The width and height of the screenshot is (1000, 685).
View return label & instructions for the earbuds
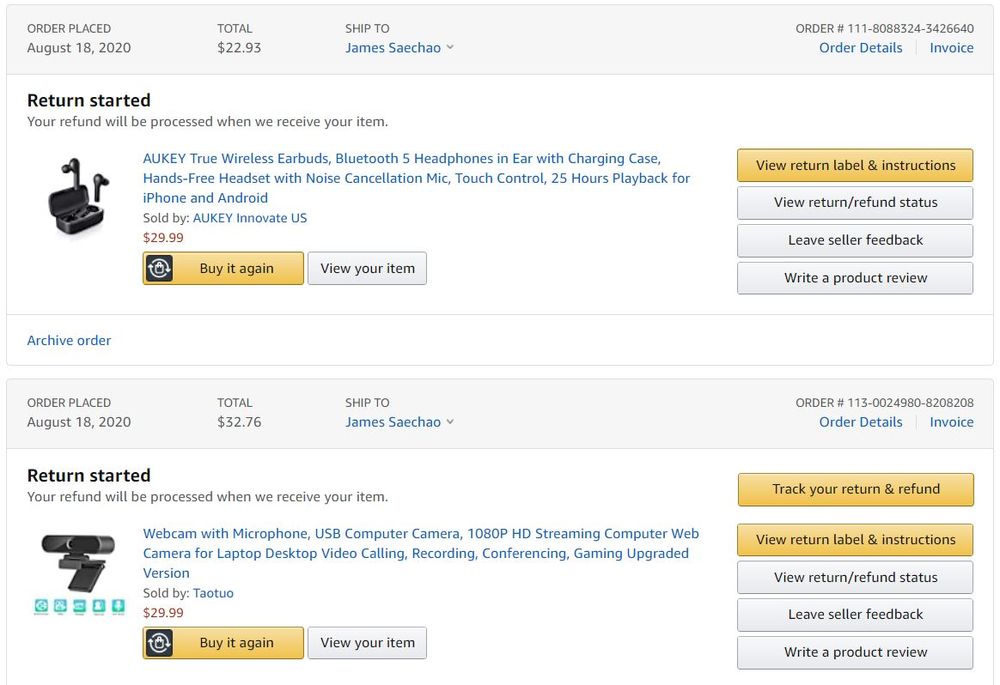point(855,165)
